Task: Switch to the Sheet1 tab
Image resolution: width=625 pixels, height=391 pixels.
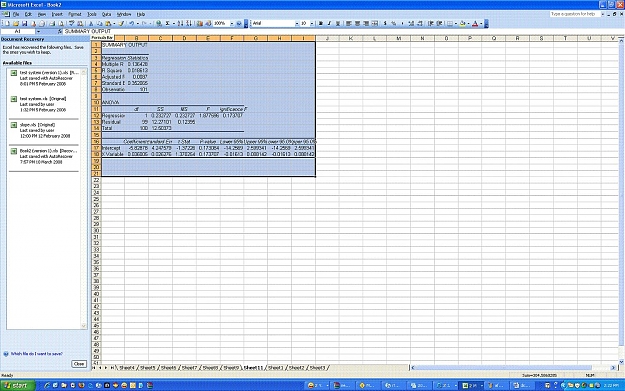Action: [x=275, y=367]
